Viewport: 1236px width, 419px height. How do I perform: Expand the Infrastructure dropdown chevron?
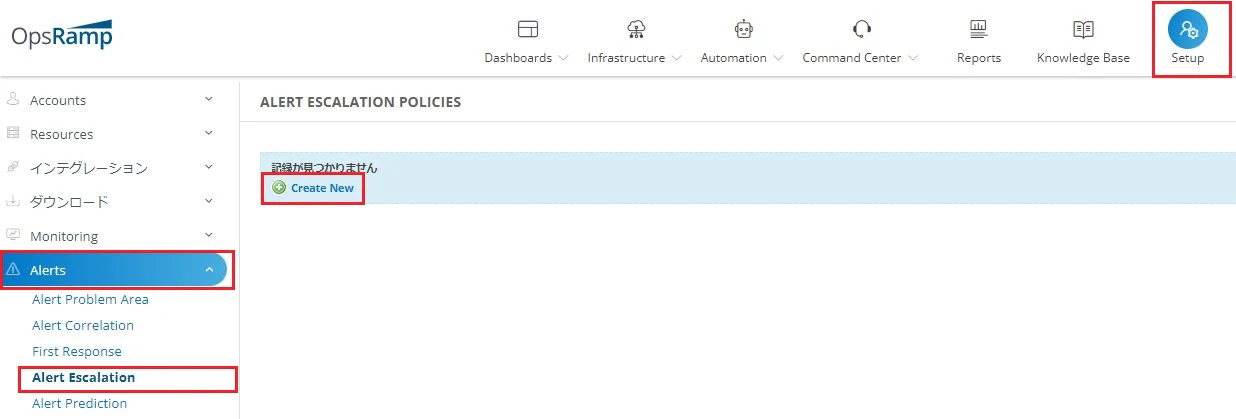pos(677,58)
